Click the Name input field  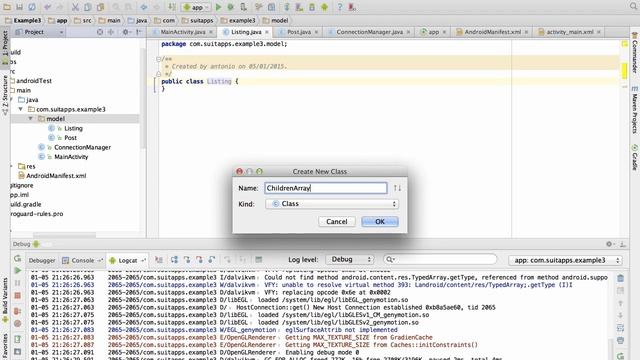[x=326, y=188]
